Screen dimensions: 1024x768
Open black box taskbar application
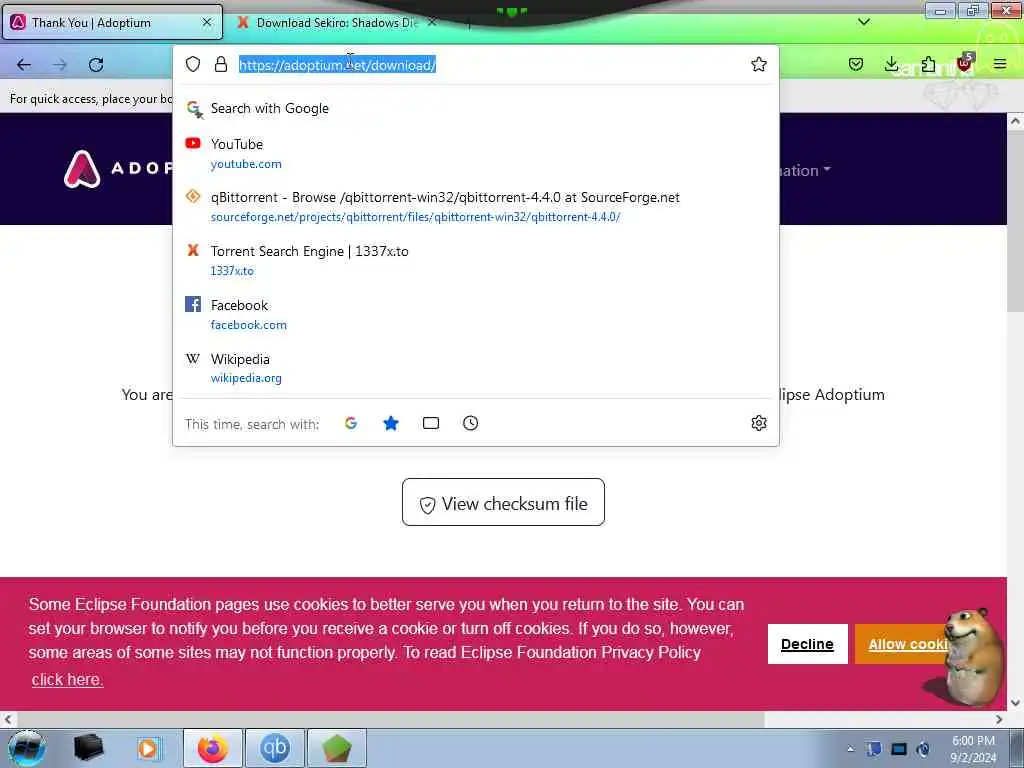coord(88,748)
